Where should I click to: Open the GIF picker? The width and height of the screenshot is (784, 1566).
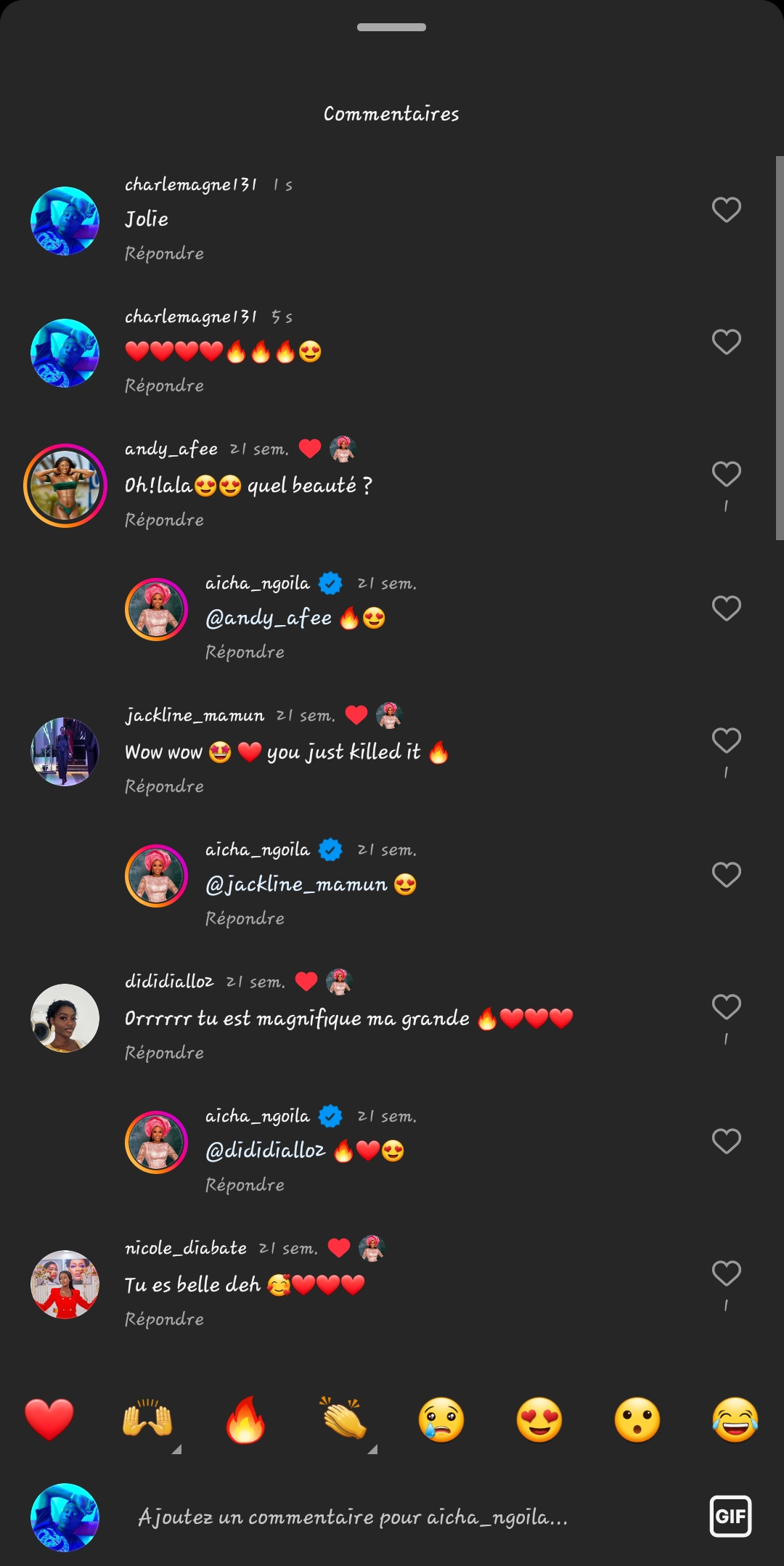point(730,1516)
